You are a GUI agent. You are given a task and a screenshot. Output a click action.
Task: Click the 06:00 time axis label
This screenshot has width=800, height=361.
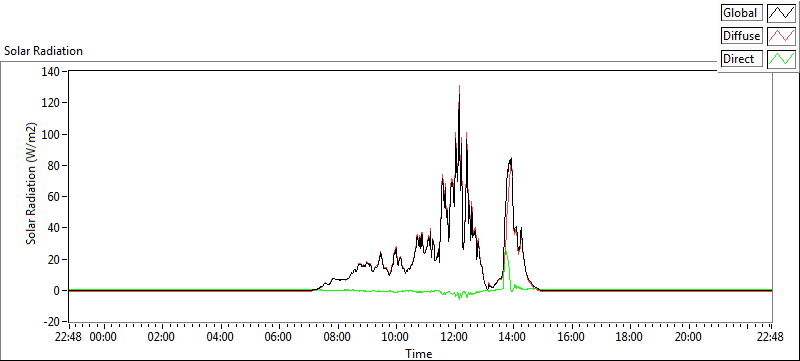coord(279,337)
